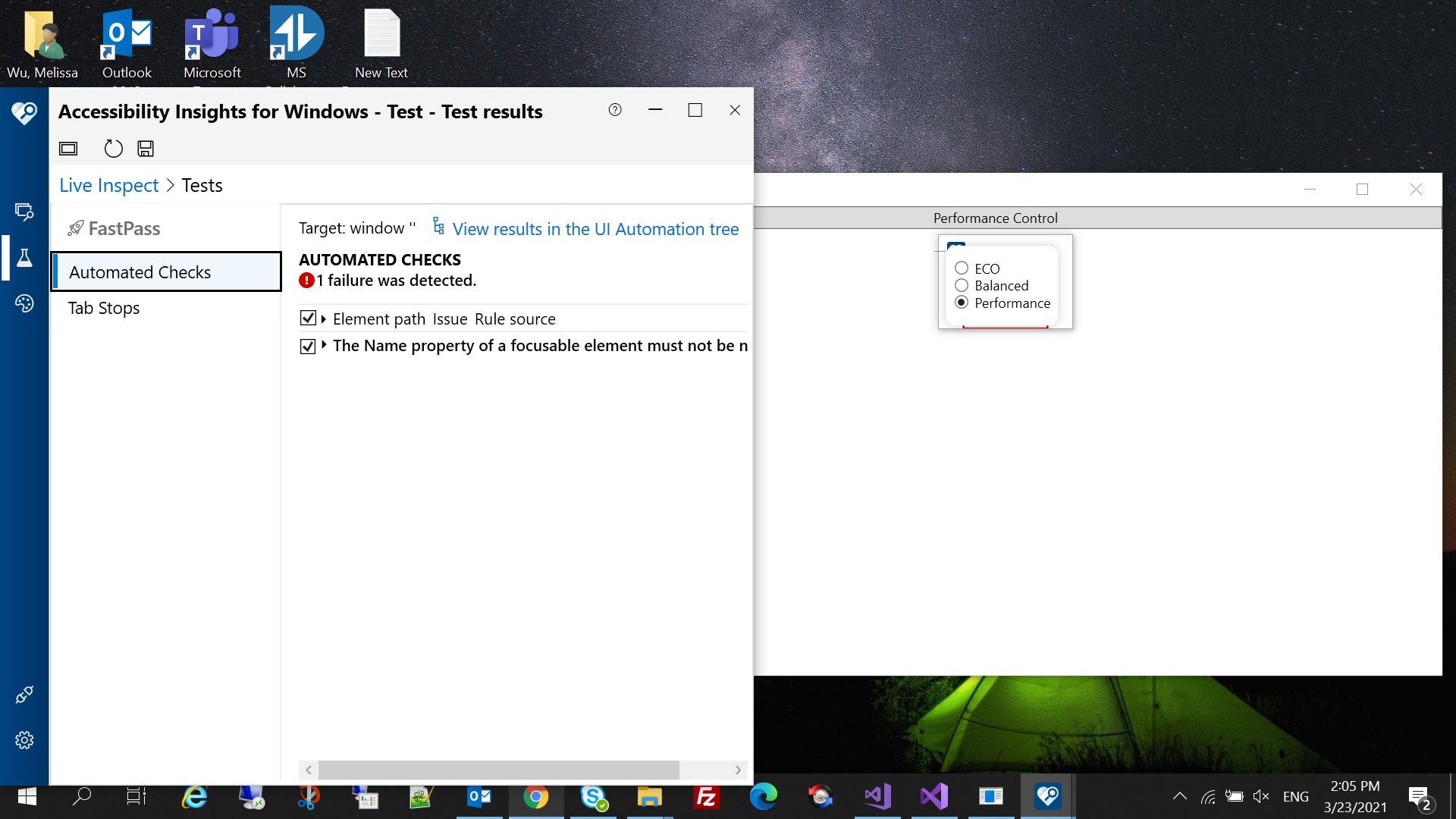Screen dimensions: 1456x819
Task: Click the connection plug icon in sidebar
Action: pos(24,695)
